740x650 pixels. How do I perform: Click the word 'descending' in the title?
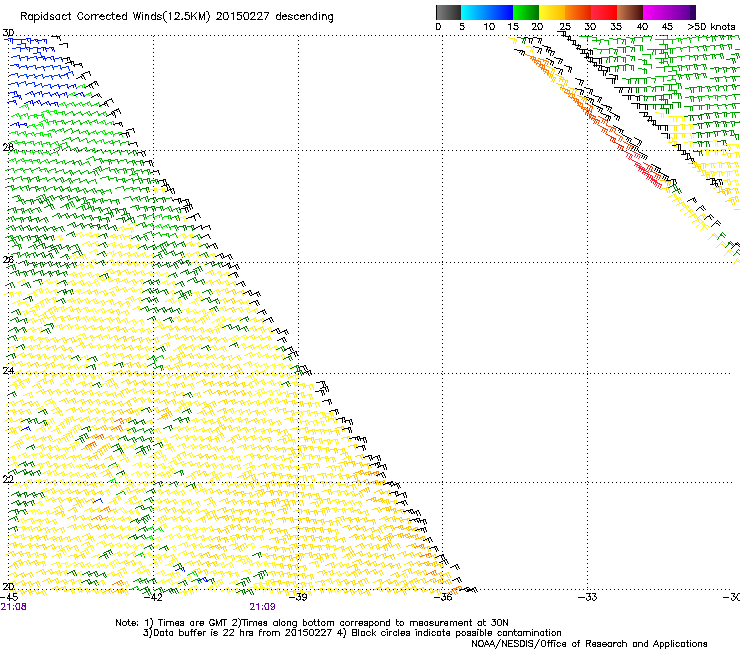[304, 17]
